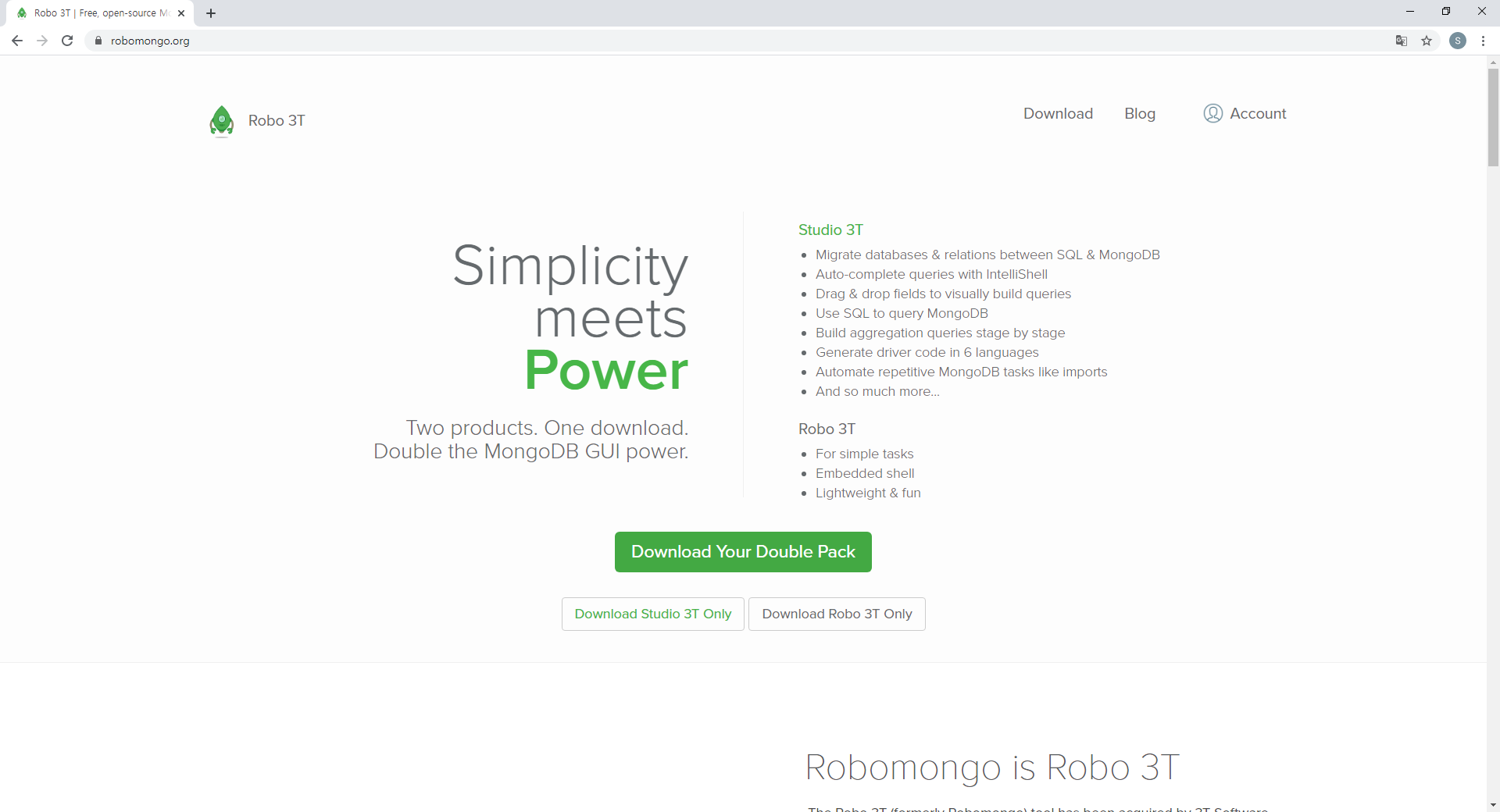Click 'Drag & drop fields' bullet text
This screenshot has width=1500, height=812.
(x=943, y=294)
